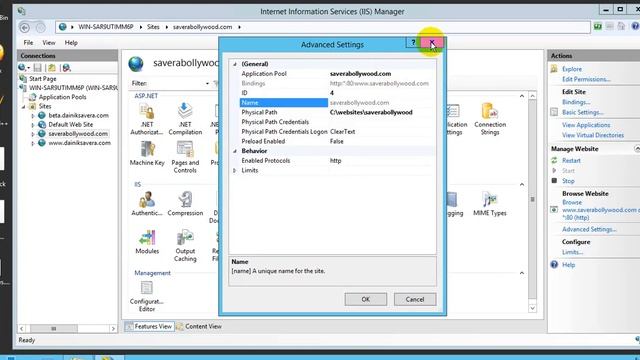This screenshot has width=640, height=360.
Task: Click View Applications link
Action: click(586, 125)
